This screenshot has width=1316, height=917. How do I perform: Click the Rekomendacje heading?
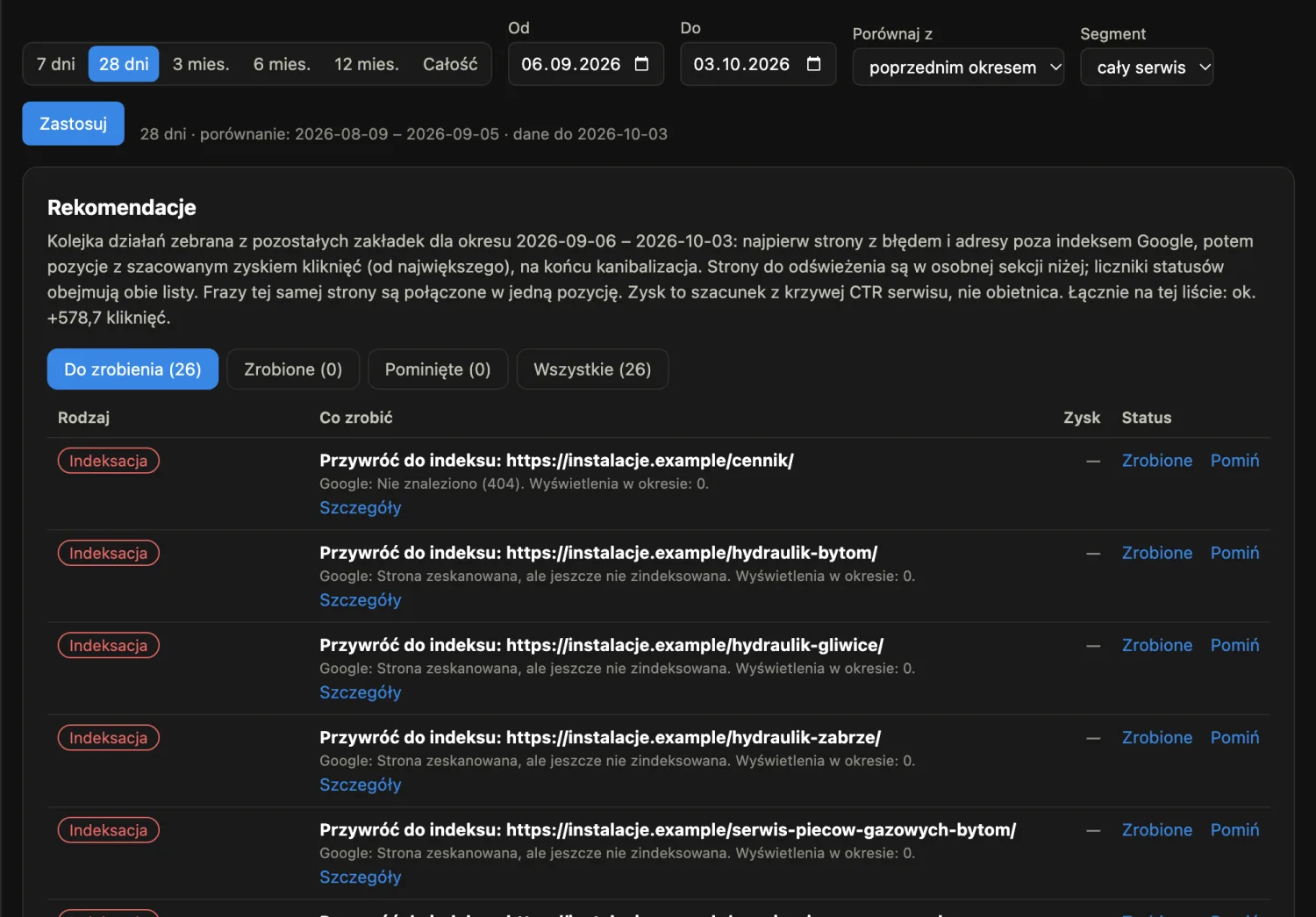coord(122,208)
